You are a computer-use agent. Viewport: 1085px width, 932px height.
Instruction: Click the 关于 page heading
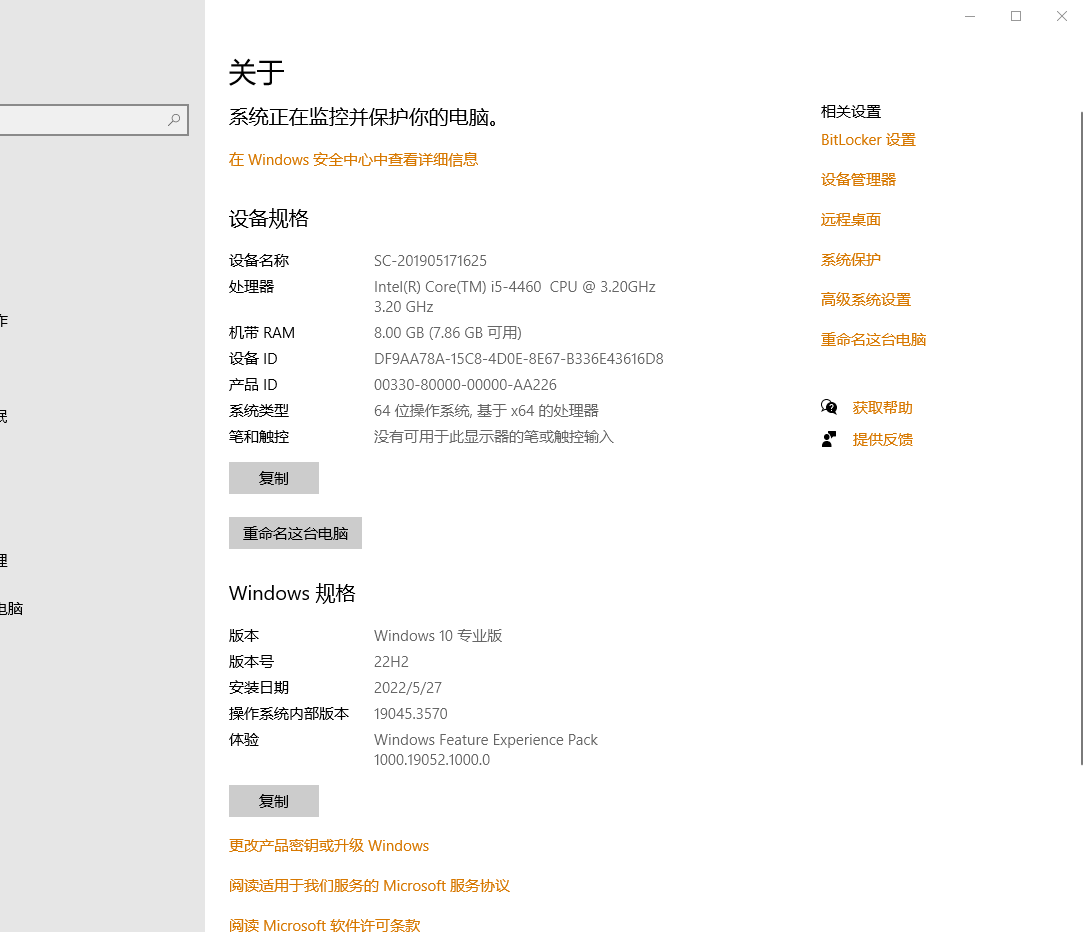click(x=257, y=73)
